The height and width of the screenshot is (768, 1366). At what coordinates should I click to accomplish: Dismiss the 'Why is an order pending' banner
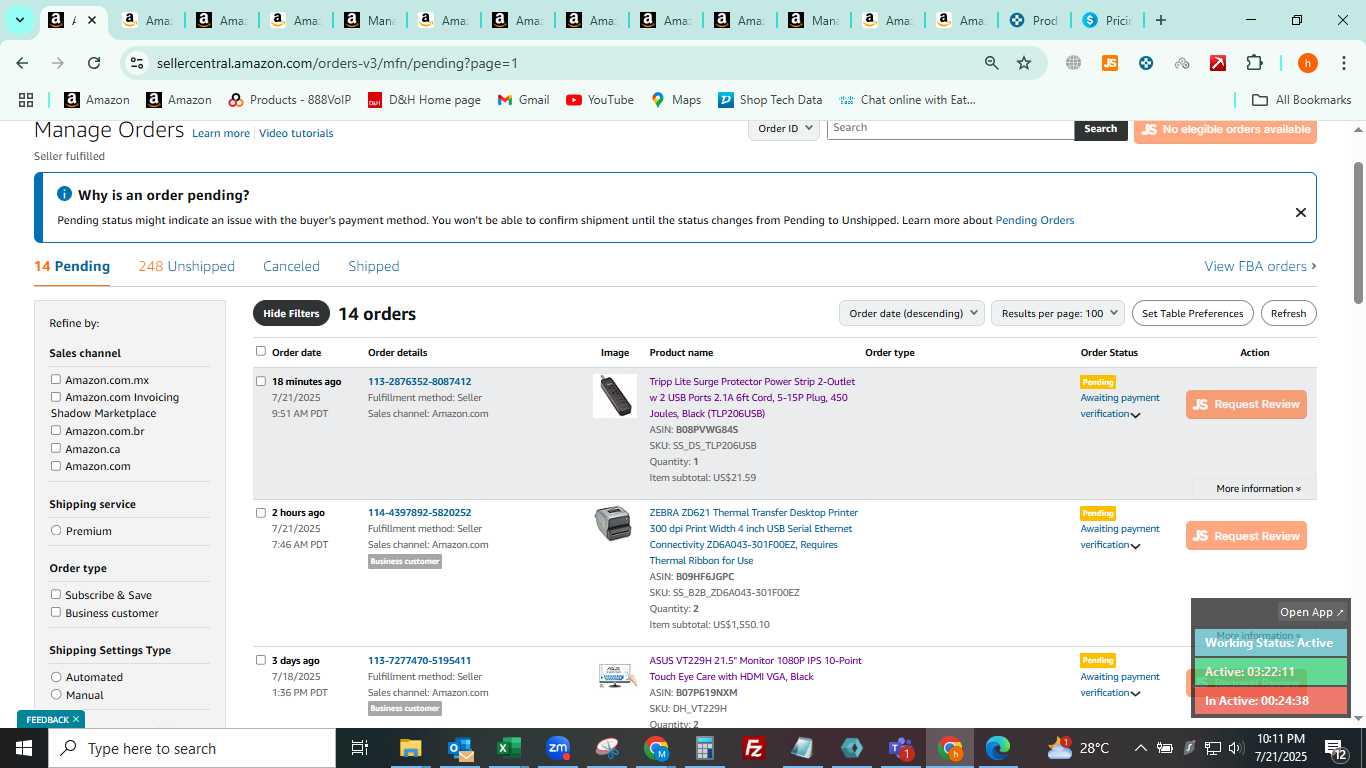(1300, 212)
